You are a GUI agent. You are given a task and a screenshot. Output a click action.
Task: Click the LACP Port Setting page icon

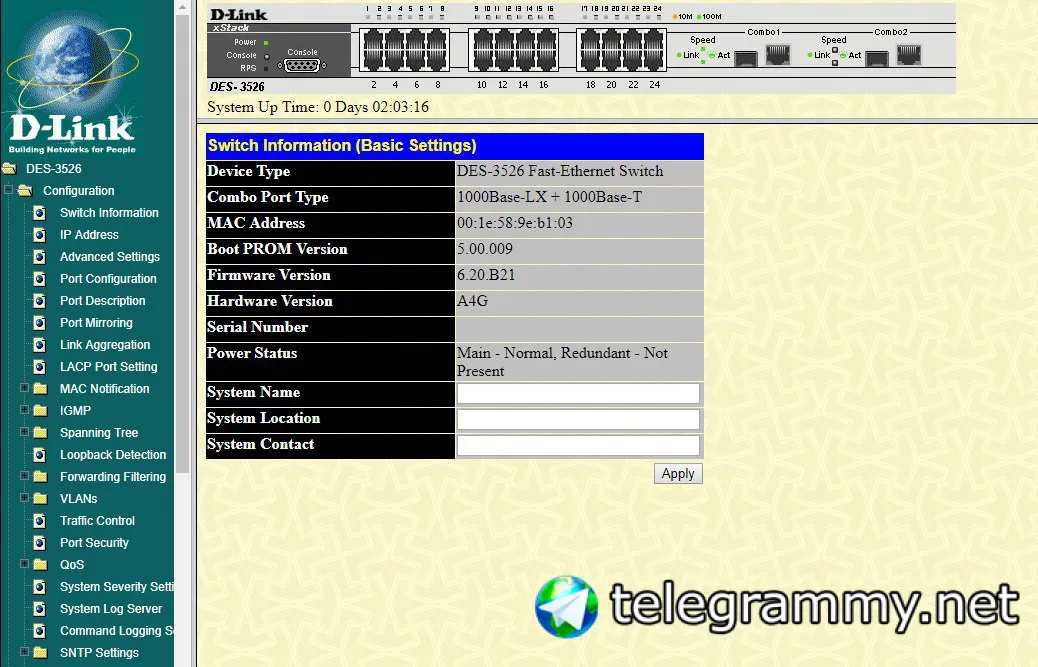point(40,367)
